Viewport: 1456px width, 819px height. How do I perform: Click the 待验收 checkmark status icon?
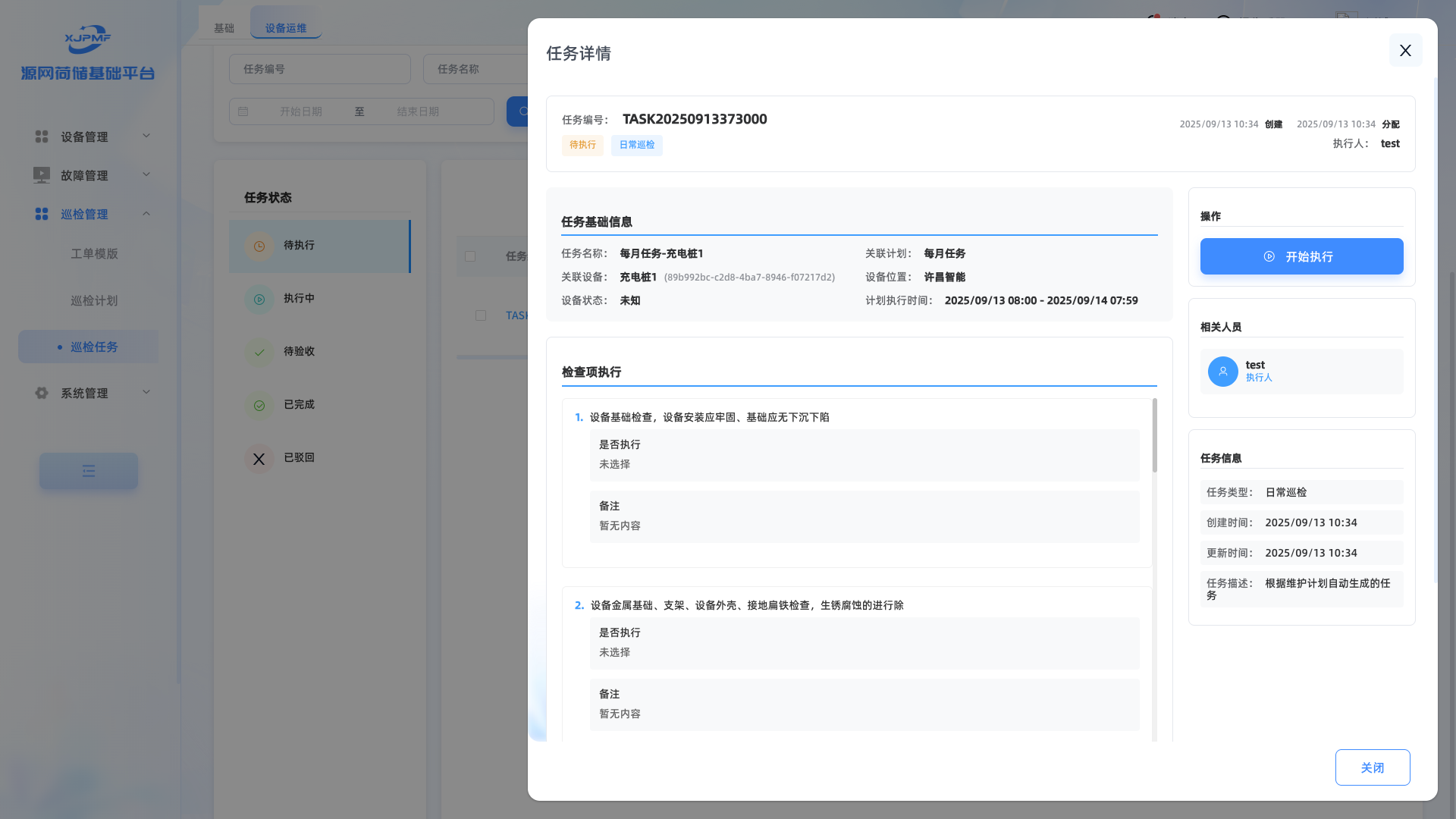[259, 353]
